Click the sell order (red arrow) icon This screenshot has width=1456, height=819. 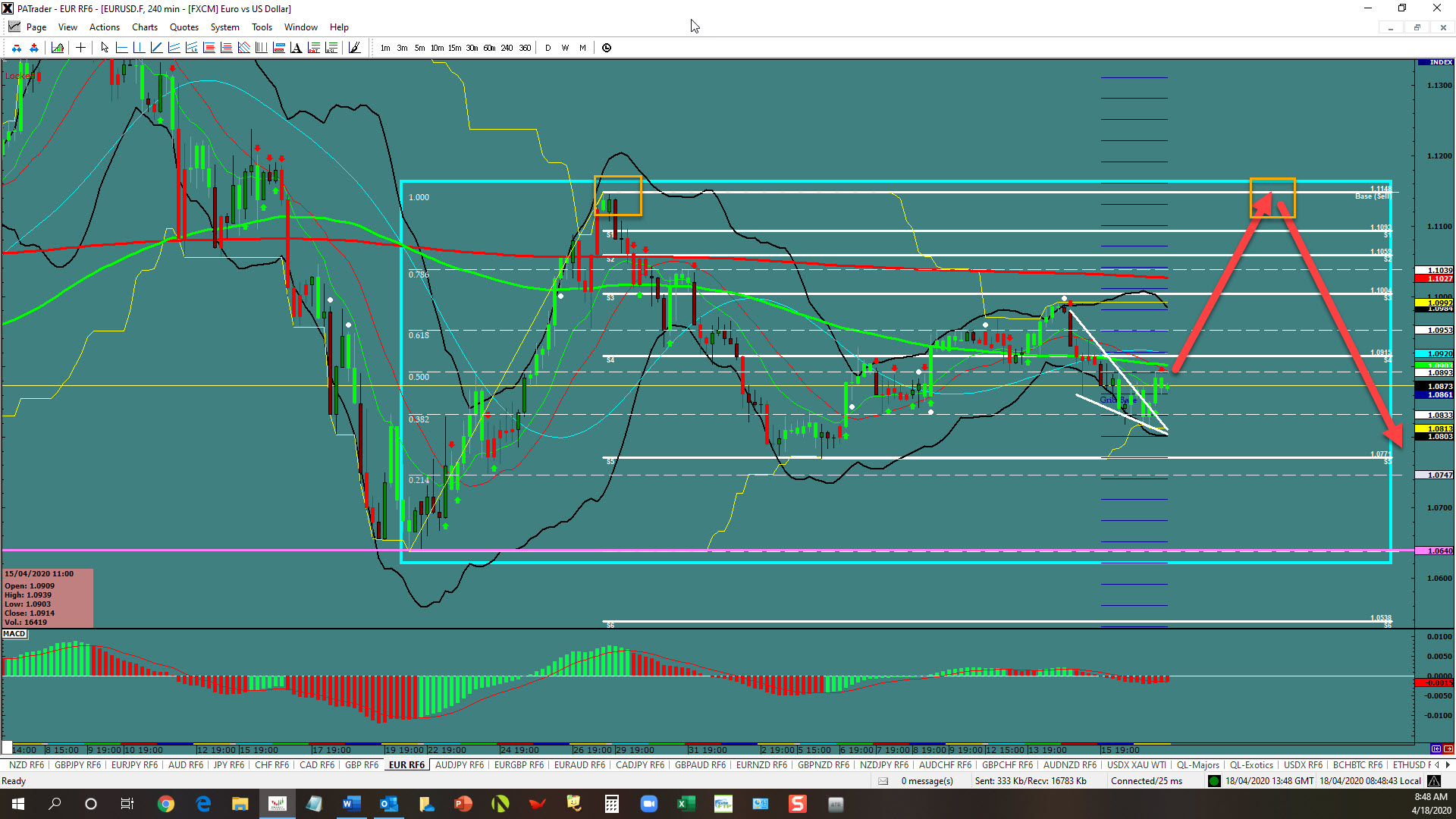[x=16, y=48]
